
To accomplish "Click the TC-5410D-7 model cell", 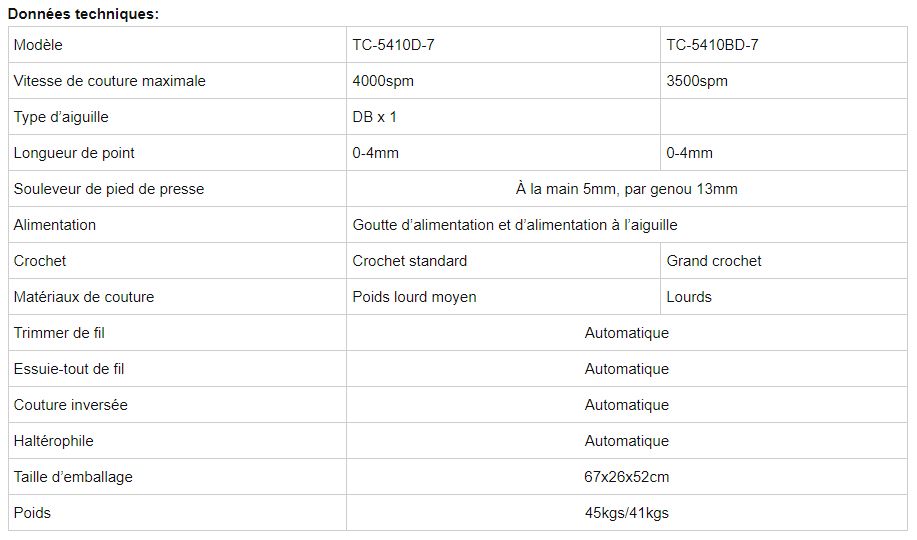I will [x=393, y=45].
